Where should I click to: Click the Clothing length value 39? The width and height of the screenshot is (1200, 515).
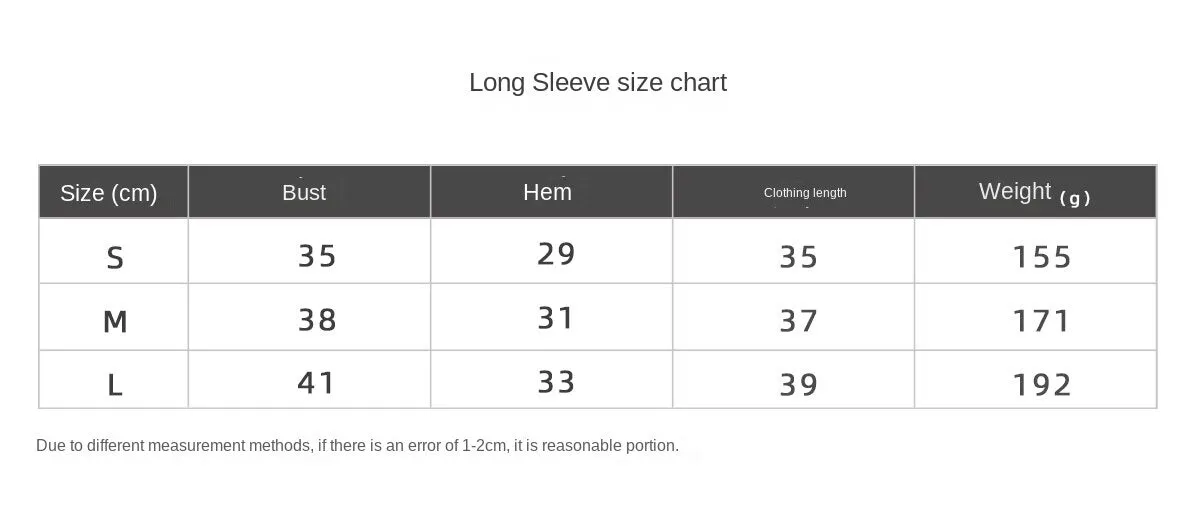pos(799,384)
